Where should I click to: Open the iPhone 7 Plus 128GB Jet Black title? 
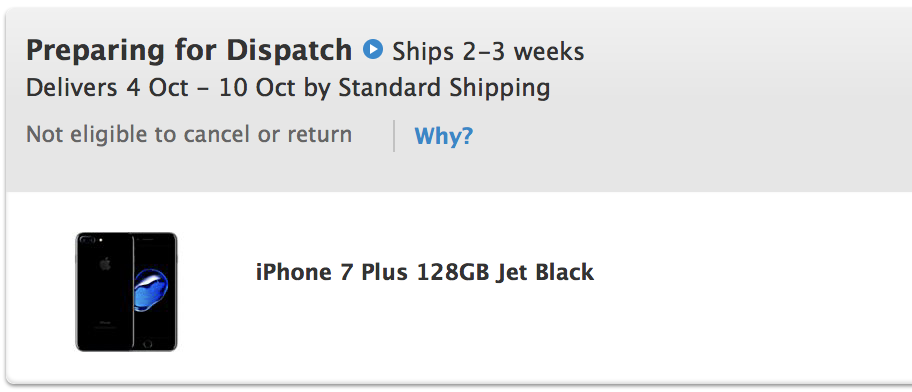425,272
